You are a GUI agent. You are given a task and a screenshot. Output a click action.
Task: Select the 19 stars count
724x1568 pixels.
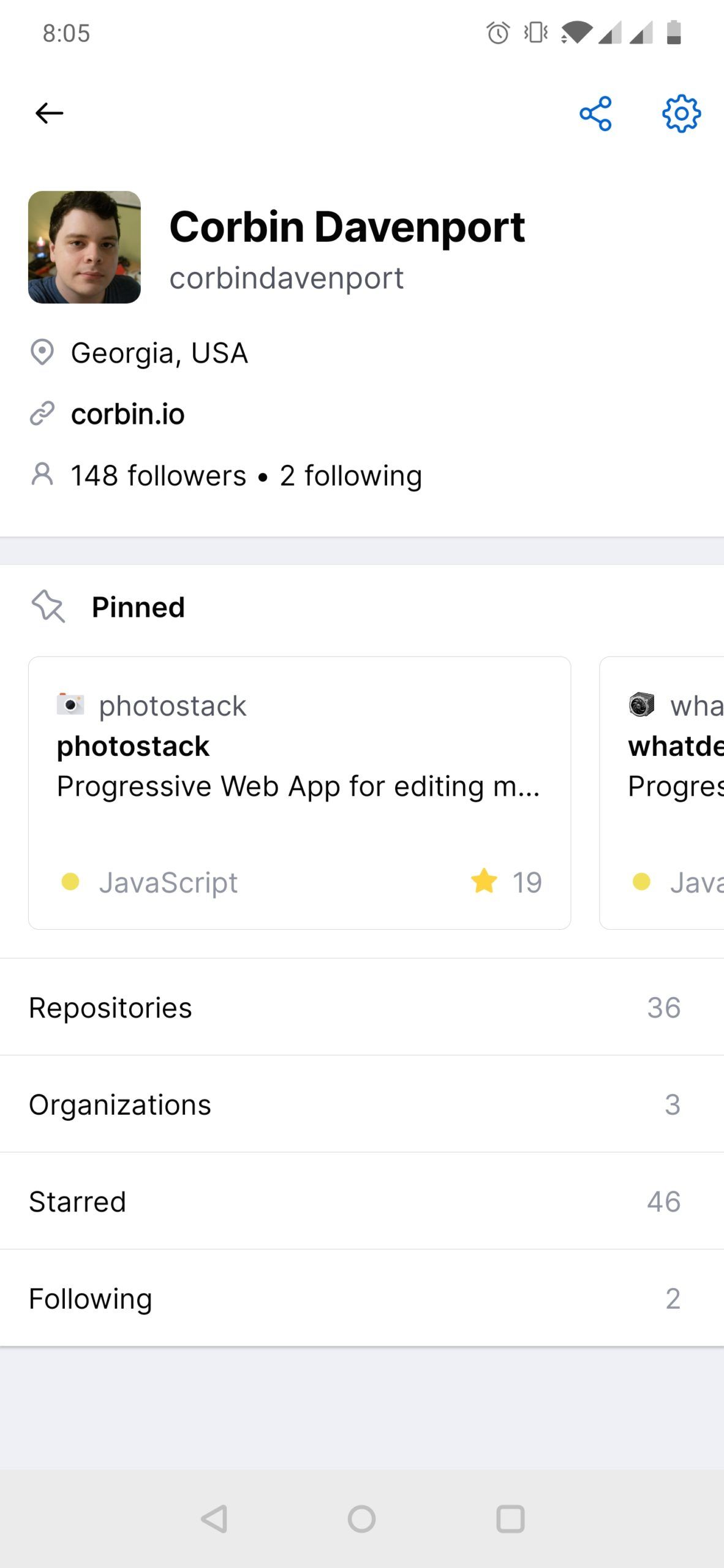pyautogui.click(x=527, y=883)
